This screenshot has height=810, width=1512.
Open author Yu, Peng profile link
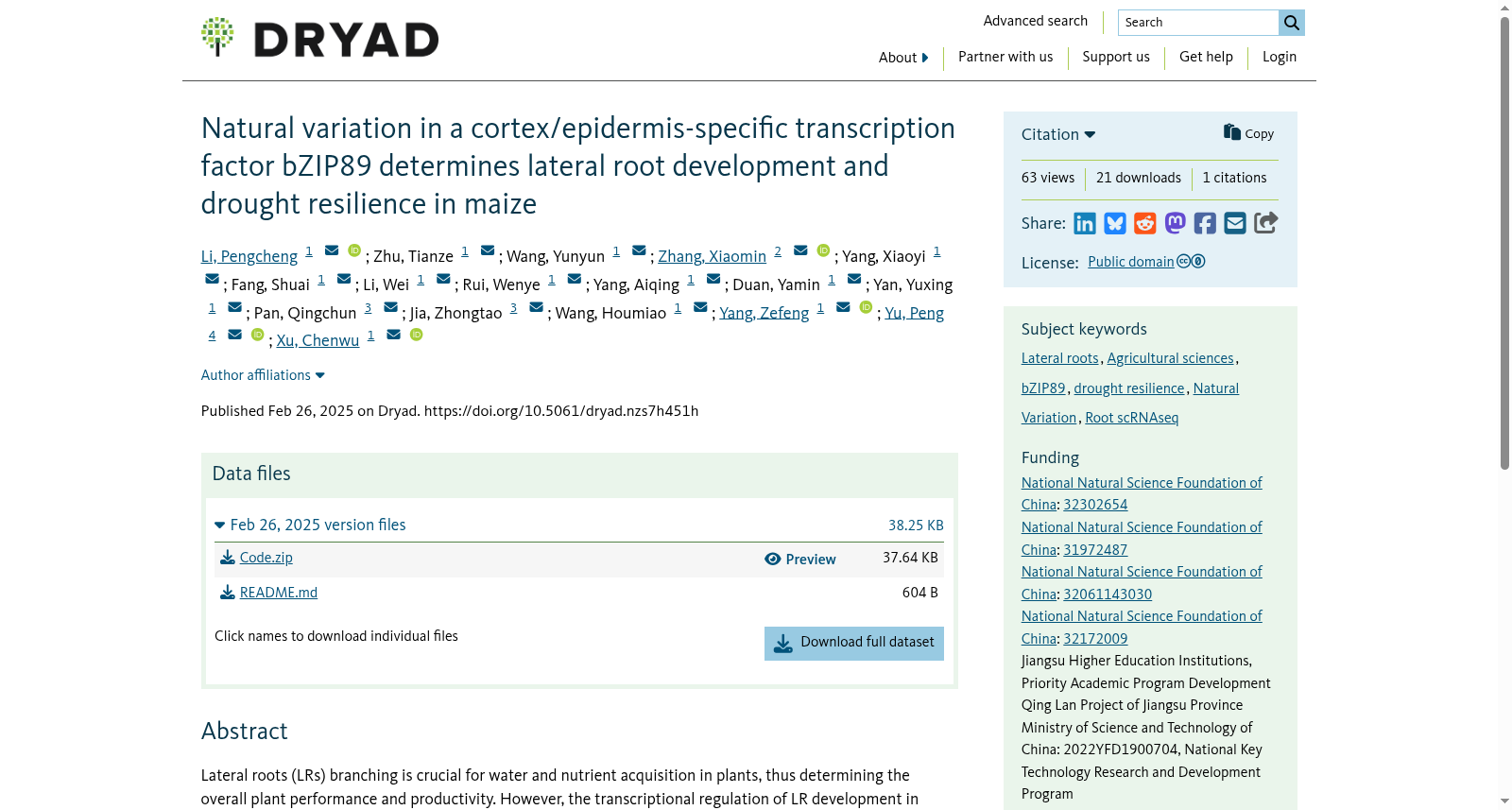click(x=914, y=313)
